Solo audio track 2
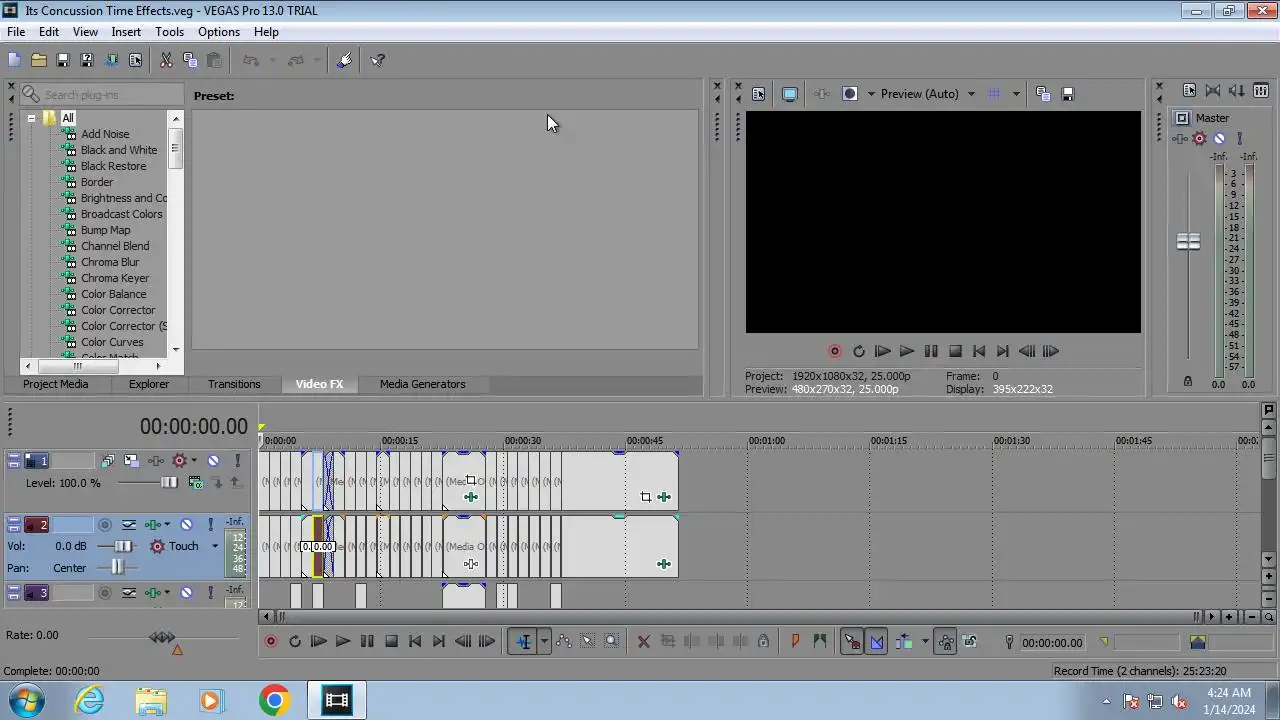This screenshot has height=720, width=1280. click(210, 525)
